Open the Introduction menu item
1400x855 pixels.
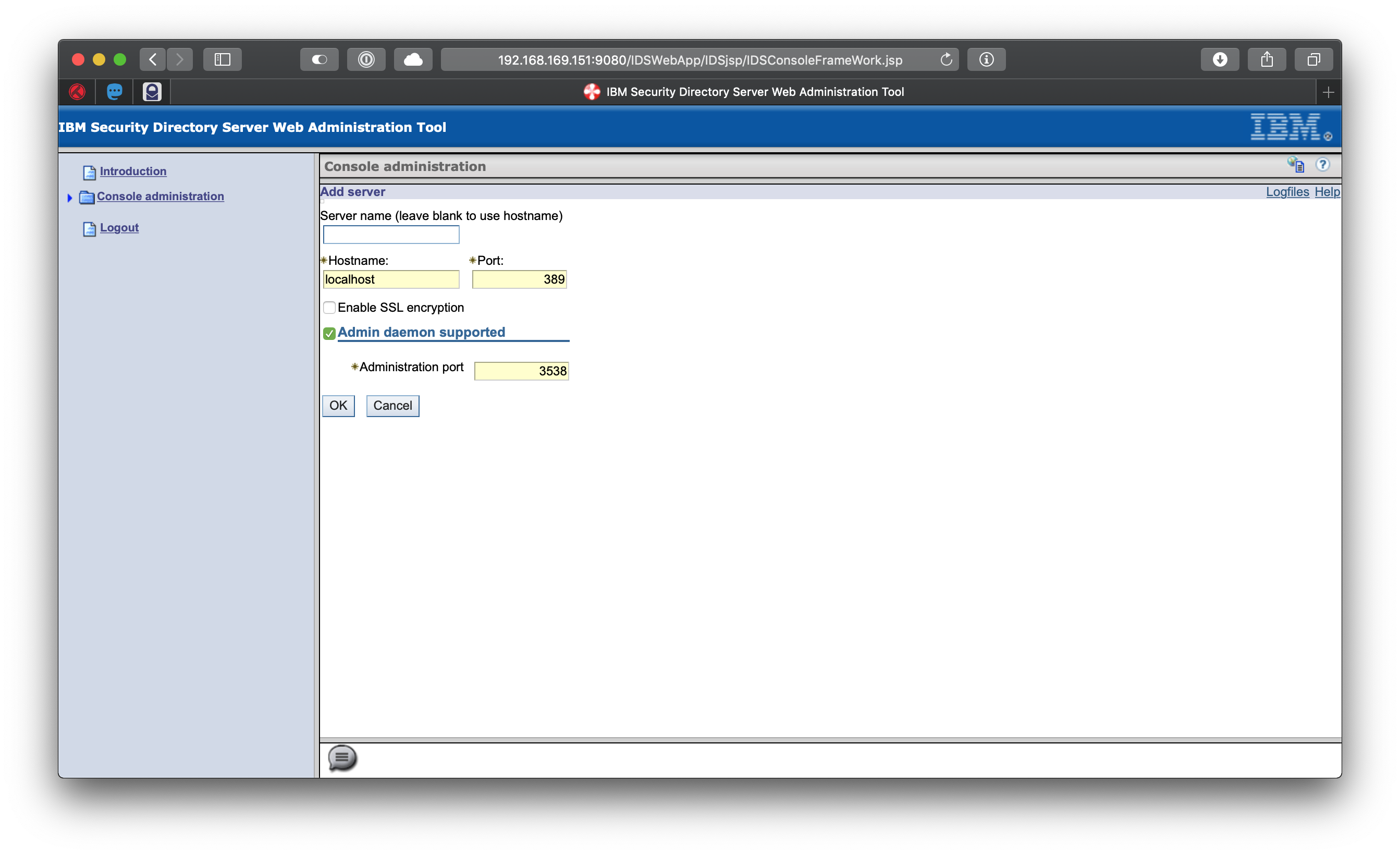(132, 171)
